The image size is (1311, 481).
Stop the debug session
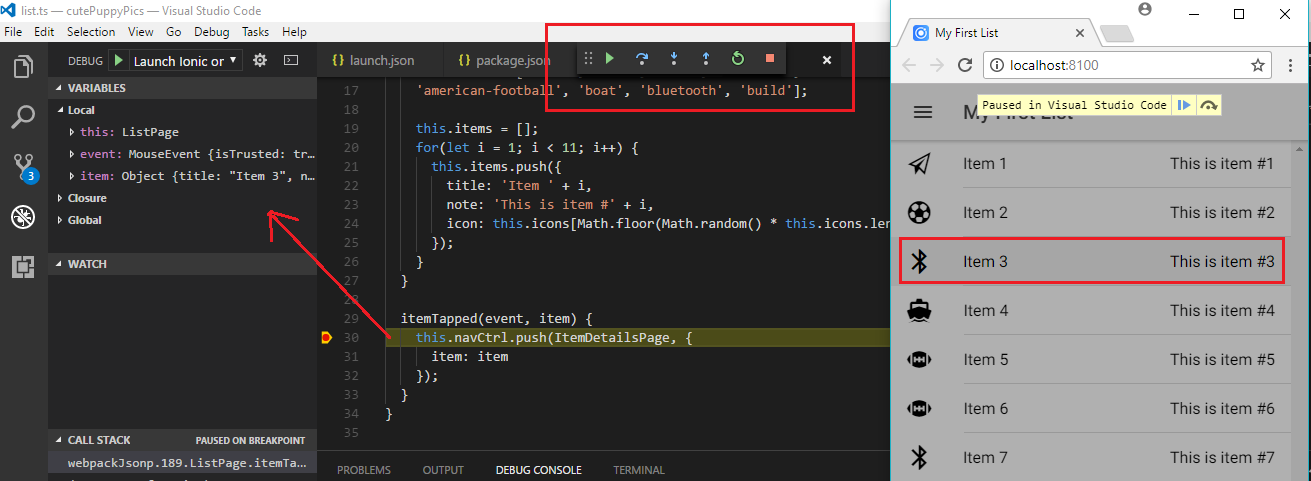tap(769, 59)
